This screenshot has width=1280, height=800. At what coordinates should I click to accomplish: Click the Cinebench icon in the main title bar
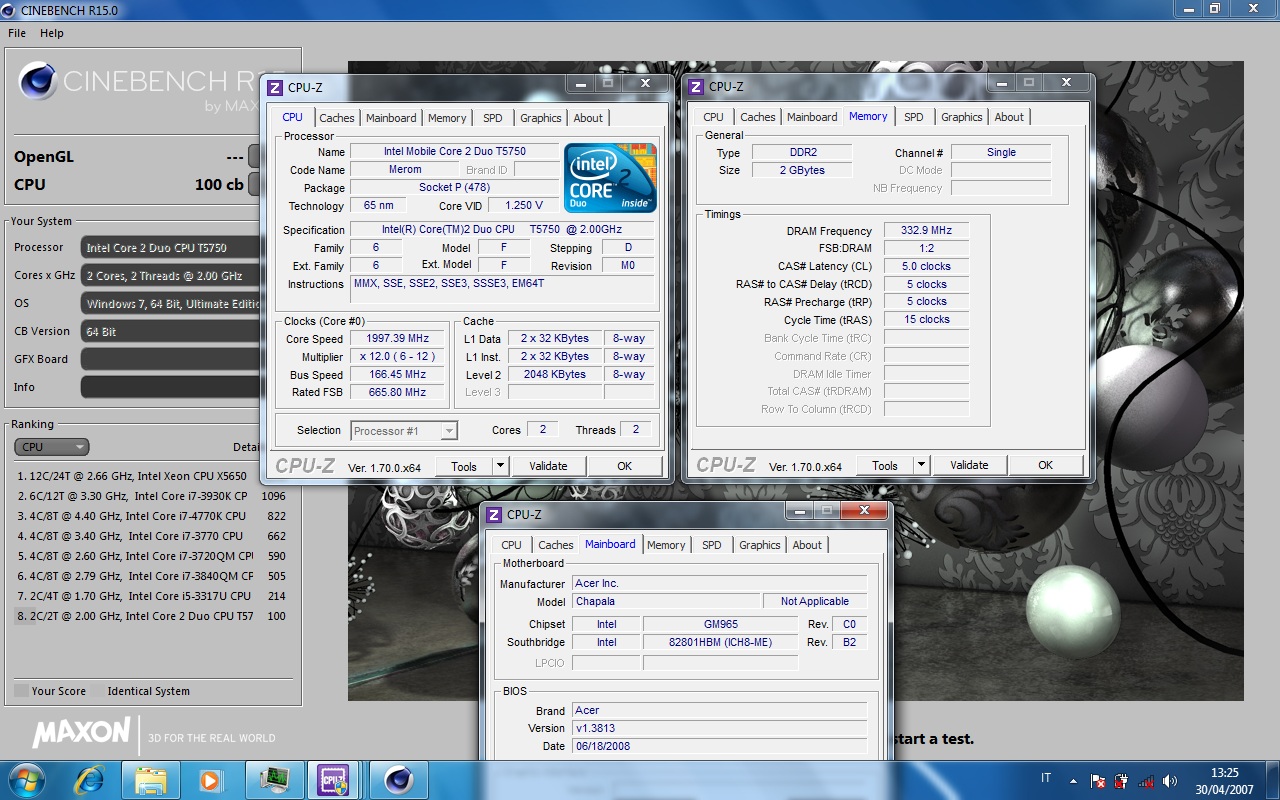tap(9, 10)
